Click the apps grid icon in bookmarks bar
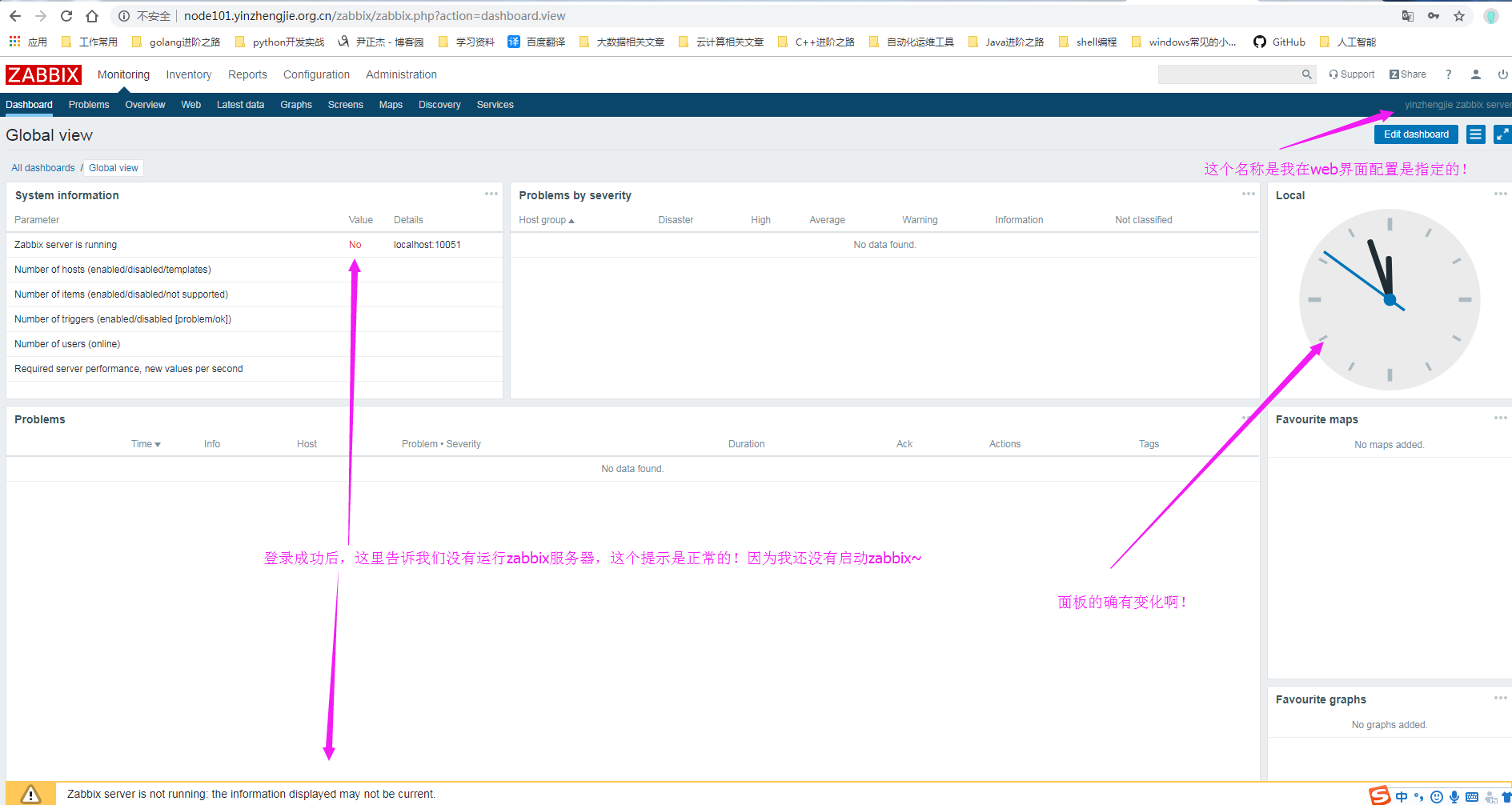This screenshot has width=1512, height=805. click(x=14, y=42)
